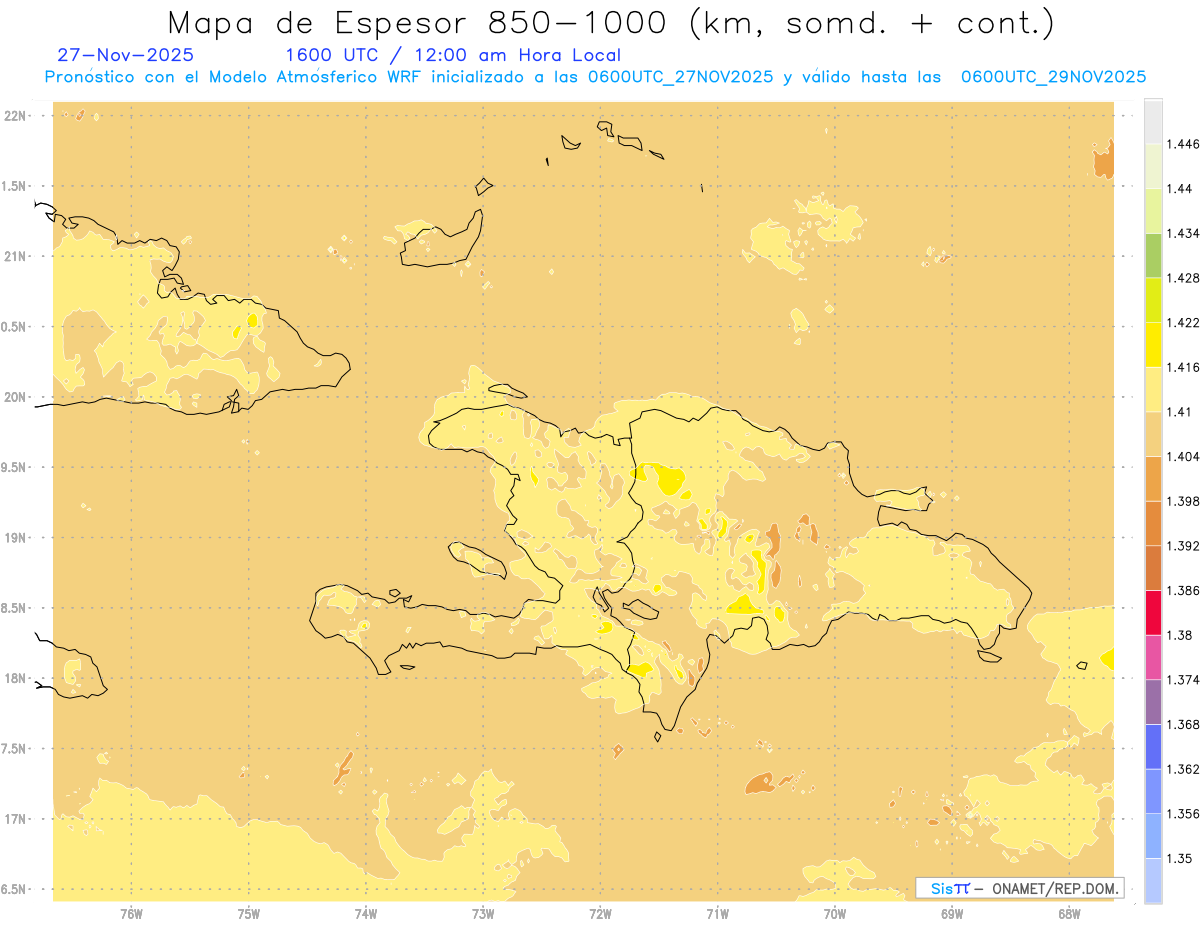
Task: Click the 68W longitude label
Action: (x=1069, y=913)
